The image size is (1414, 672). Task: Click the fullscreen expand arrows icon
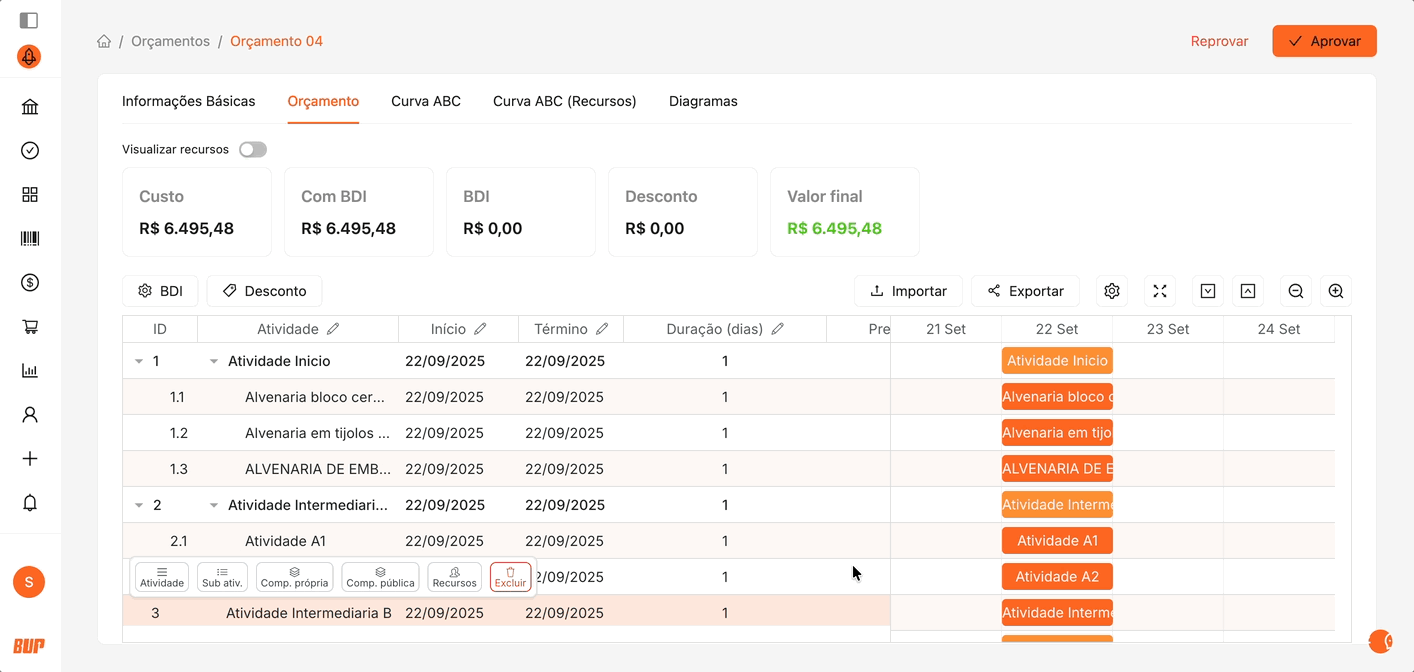point(1160,291)
